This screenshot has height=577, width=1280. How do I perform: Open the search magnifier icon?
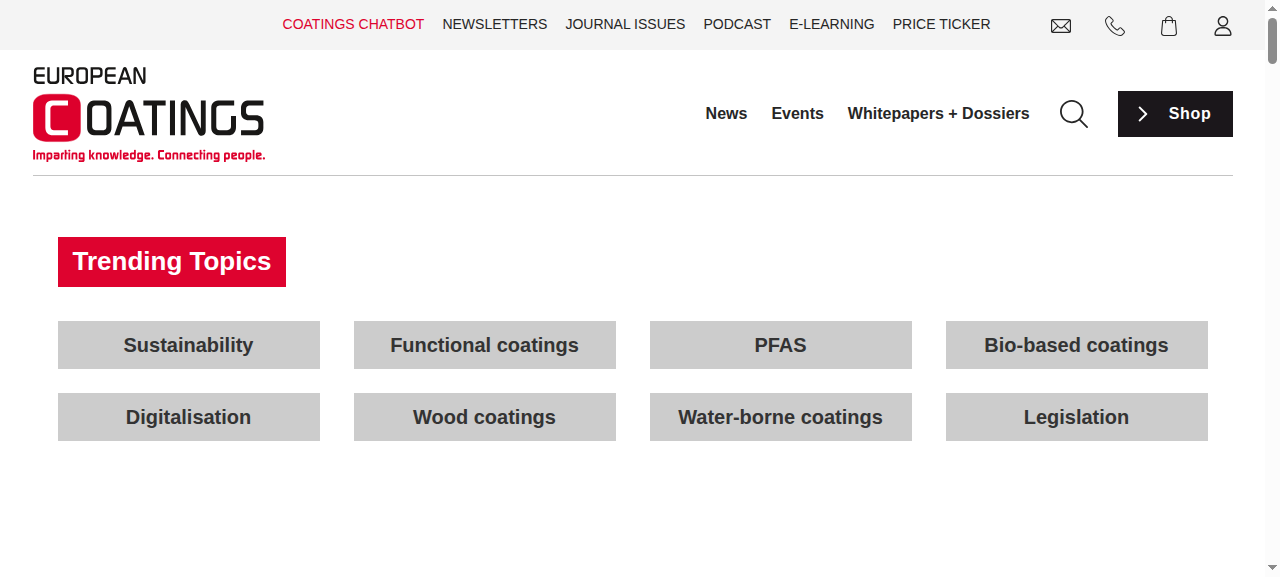point(1074,114)
